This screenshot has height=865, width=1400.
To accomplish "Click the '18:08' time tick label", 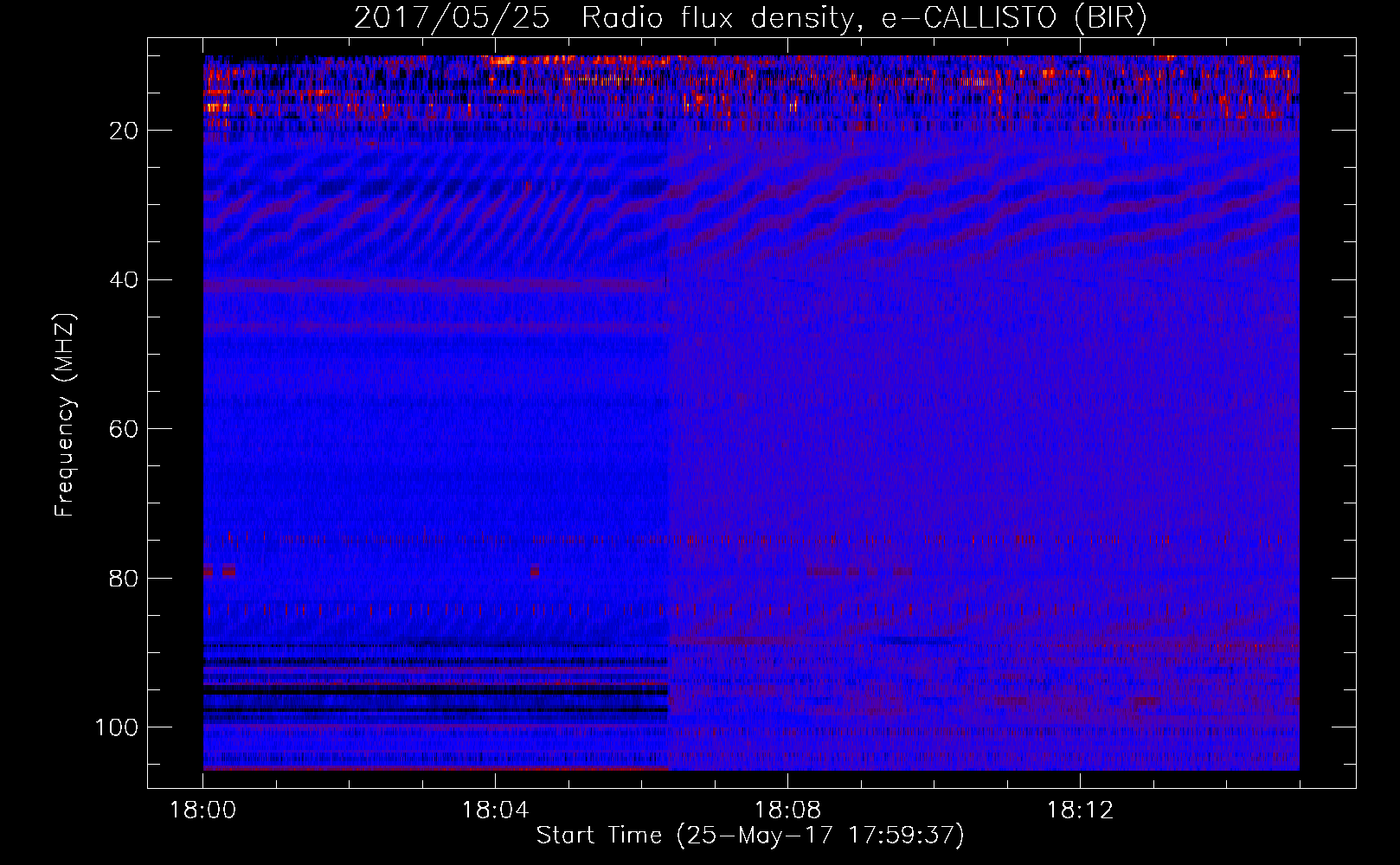I will tap(787, 811).
